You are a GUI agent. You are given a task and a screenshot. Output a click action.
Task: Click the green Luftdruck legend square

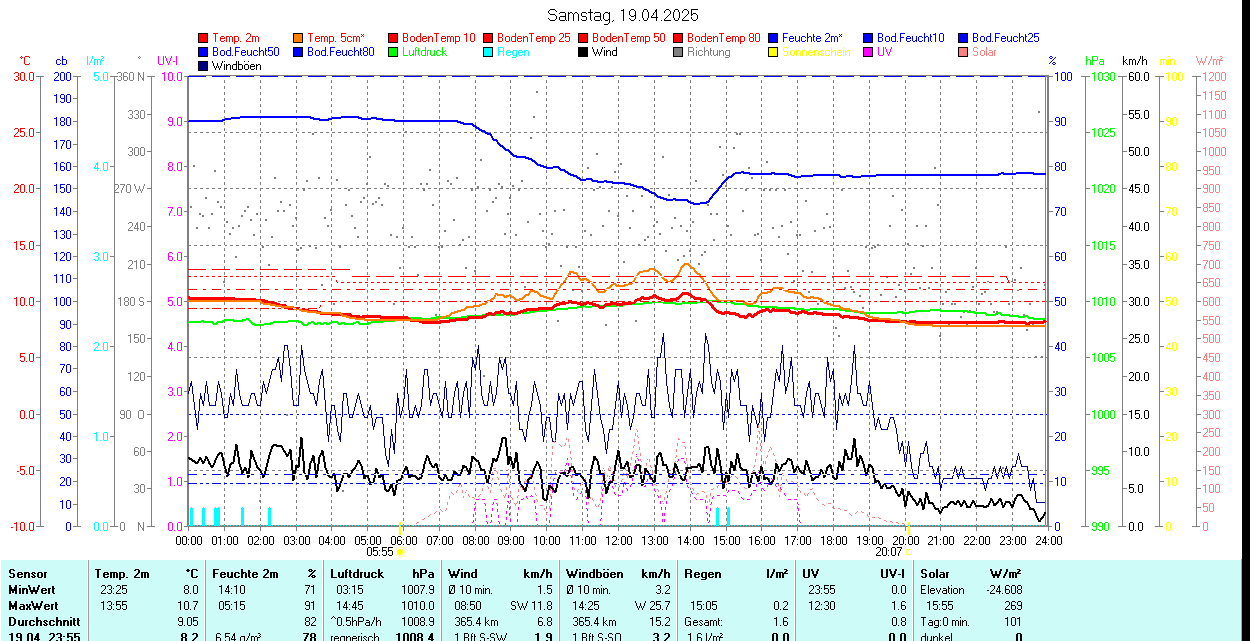click(x=394, y=52)
